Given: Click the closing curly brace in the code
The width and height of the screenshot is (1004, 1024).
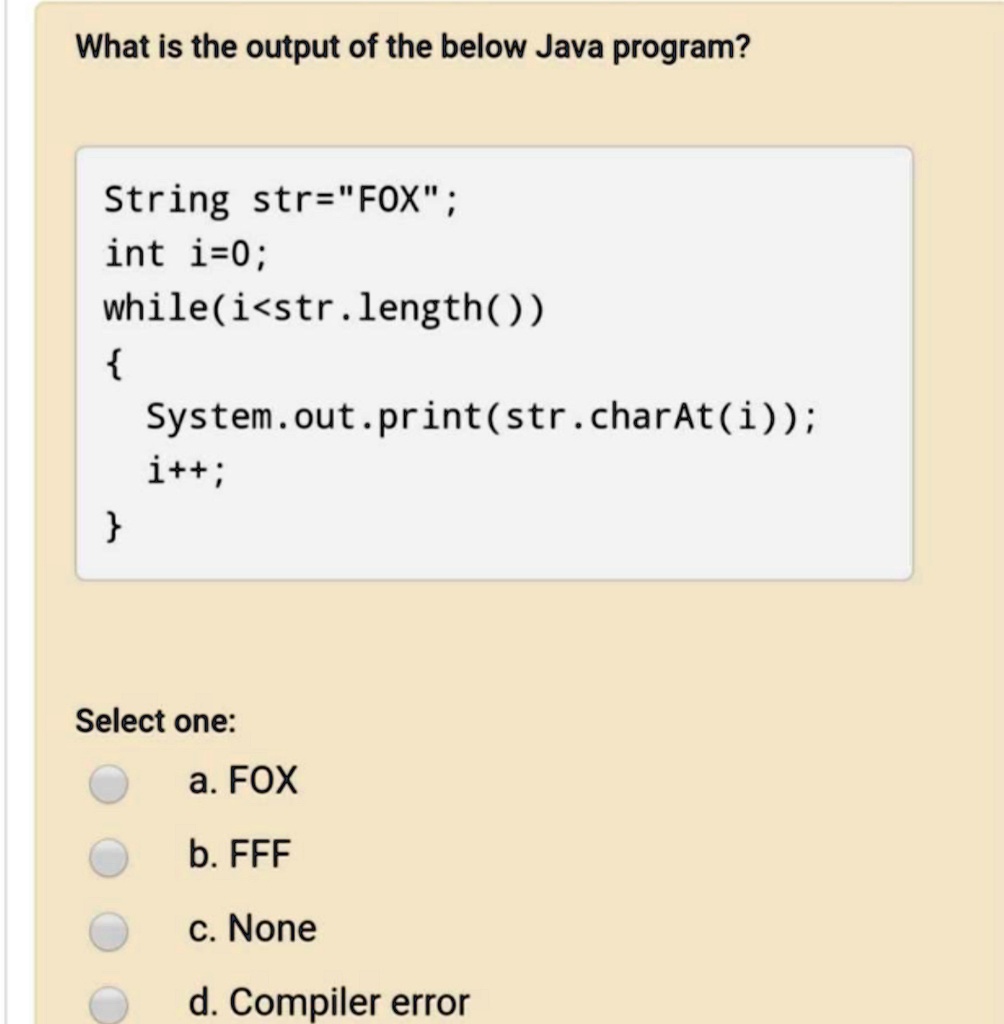Looking at the screenshot, I should (114, 526).
